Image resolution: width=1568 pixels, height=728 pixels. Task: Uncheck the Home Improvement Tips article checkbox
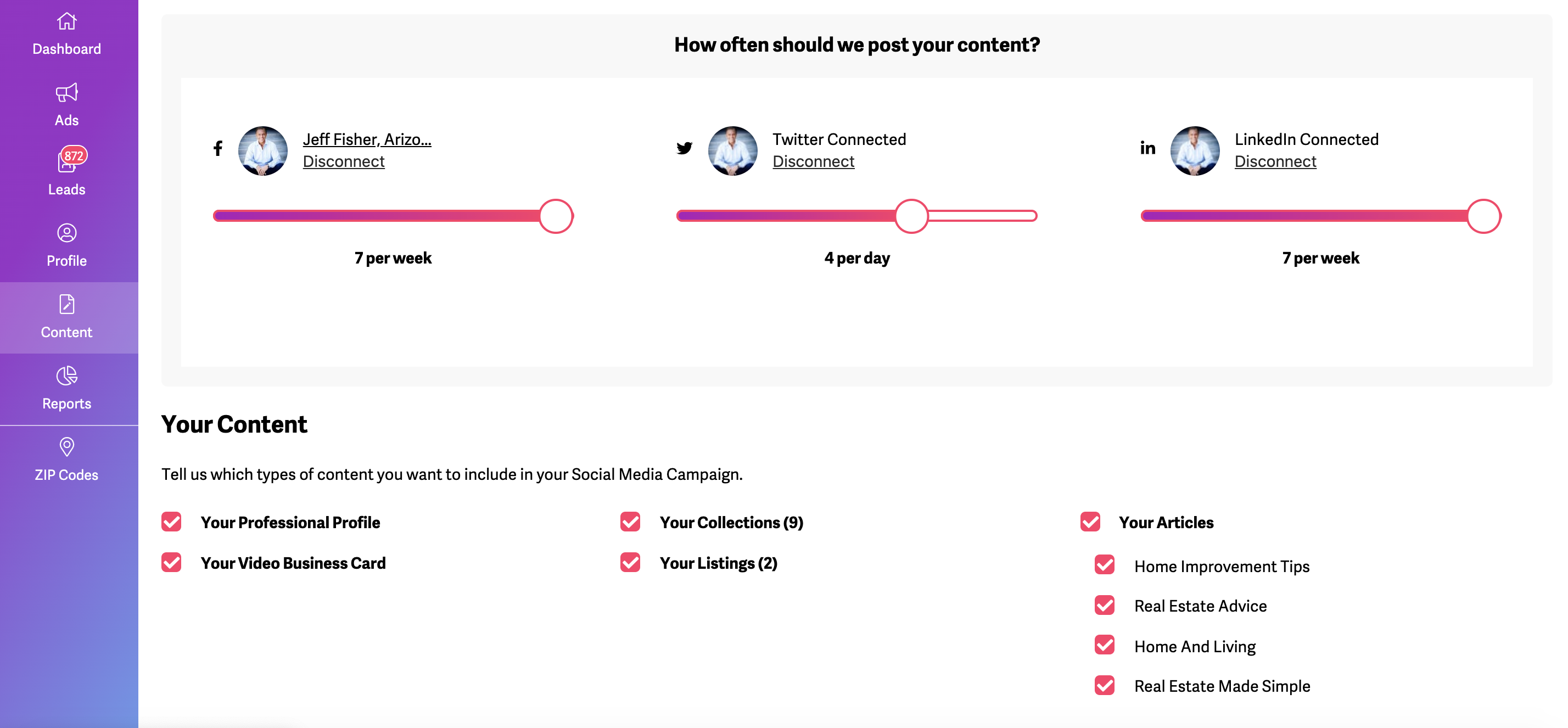click(1104, 565)
